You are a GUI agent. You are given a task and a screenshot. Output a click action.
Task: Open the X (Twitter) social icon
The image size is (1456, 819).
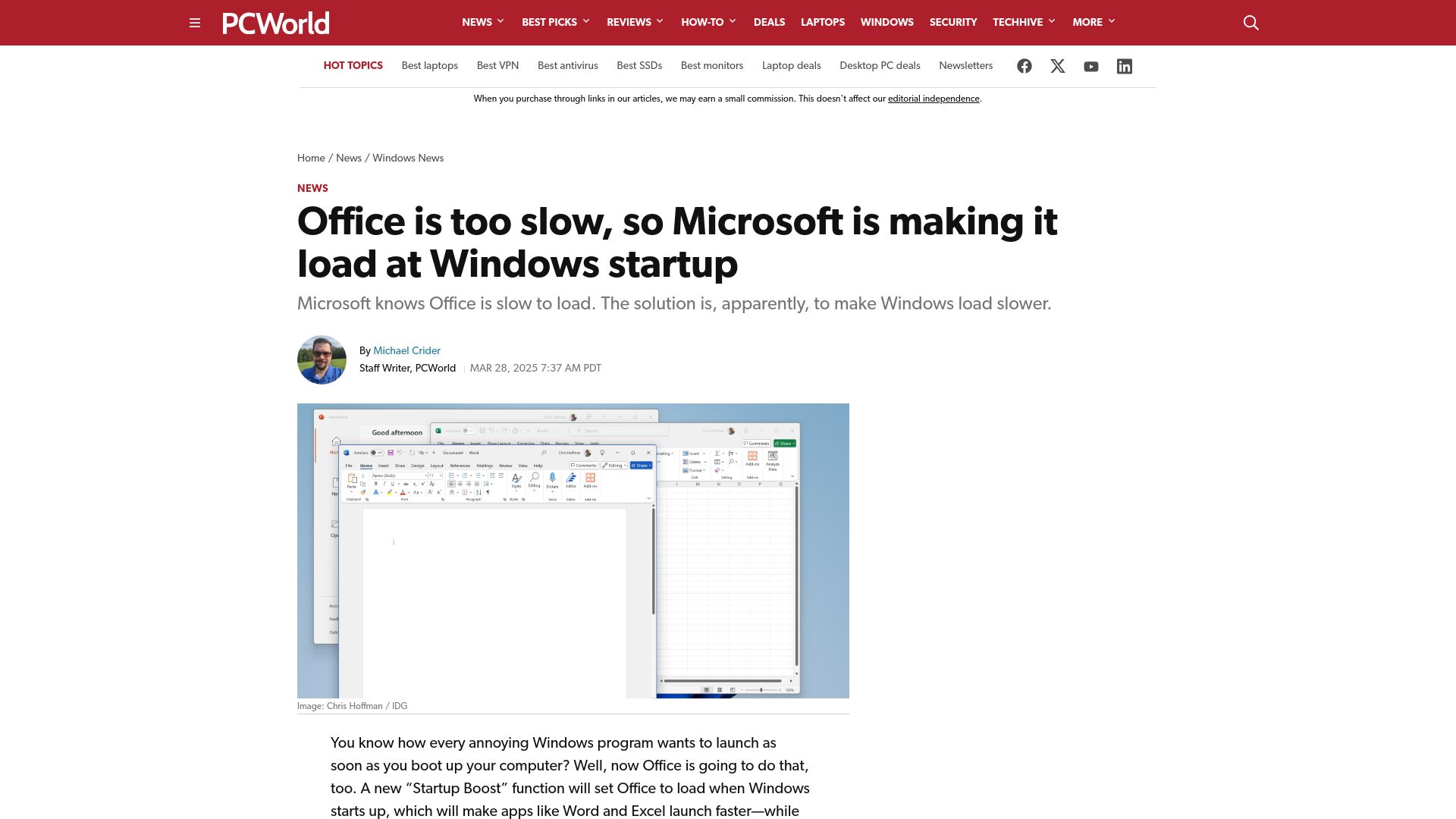point(1058,66)
